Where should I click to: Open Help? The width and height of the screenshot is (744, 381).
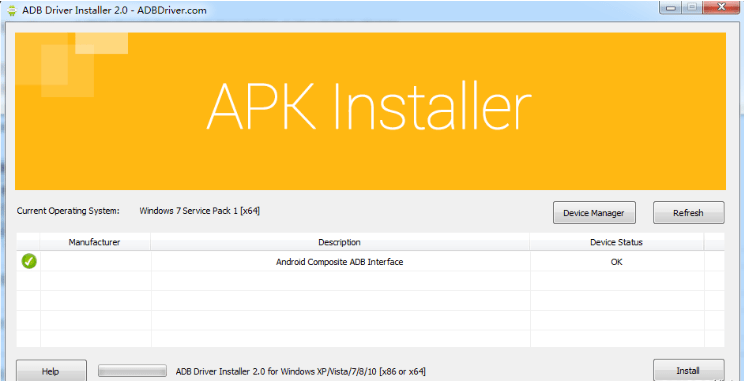(x=51, y=370)
